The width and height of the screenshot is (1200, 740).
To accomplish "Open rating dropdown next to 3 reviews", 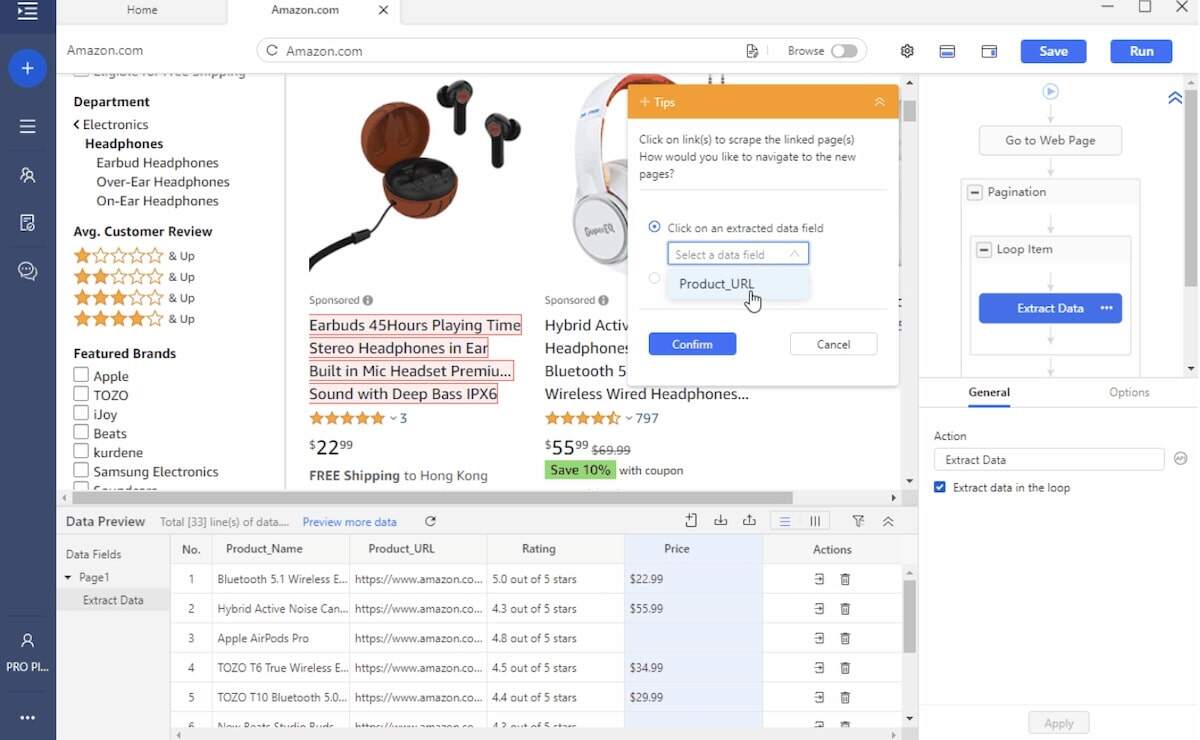I will pos(393,418).
